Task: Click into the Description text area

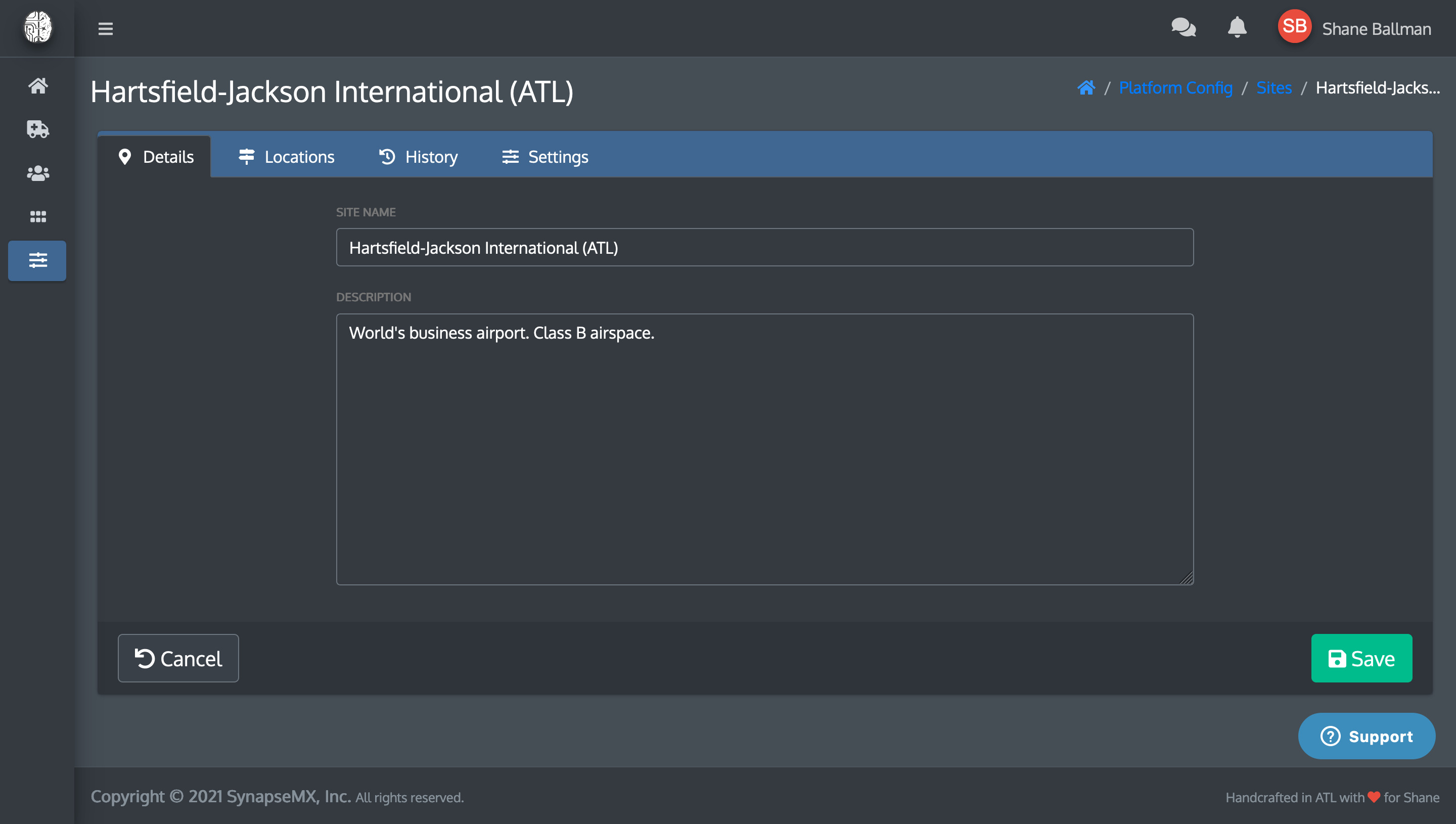Action: (764, 449)
